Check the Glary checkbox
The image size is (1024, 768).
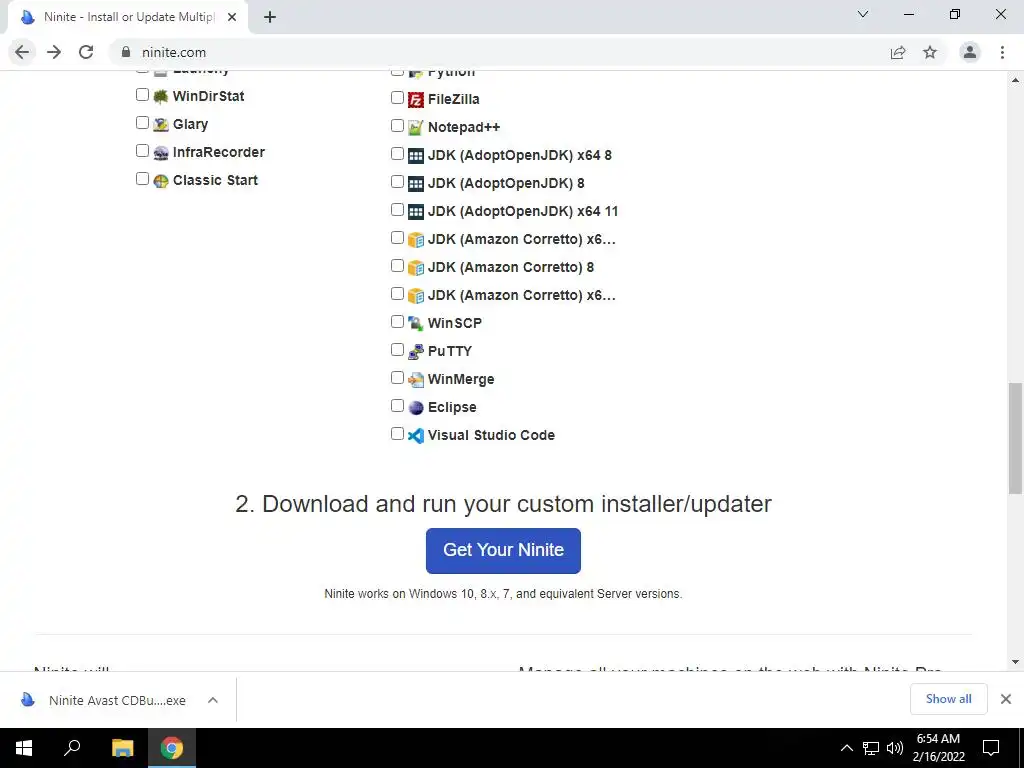(142, 123)
